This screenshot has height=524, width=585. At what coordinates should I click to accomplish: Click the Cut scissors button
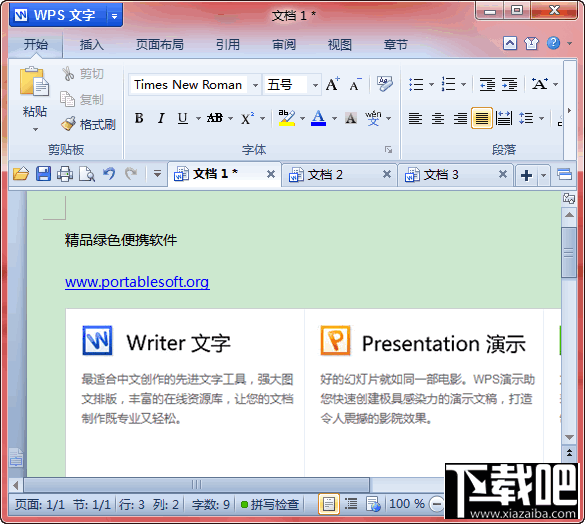[x=83, y=74]
